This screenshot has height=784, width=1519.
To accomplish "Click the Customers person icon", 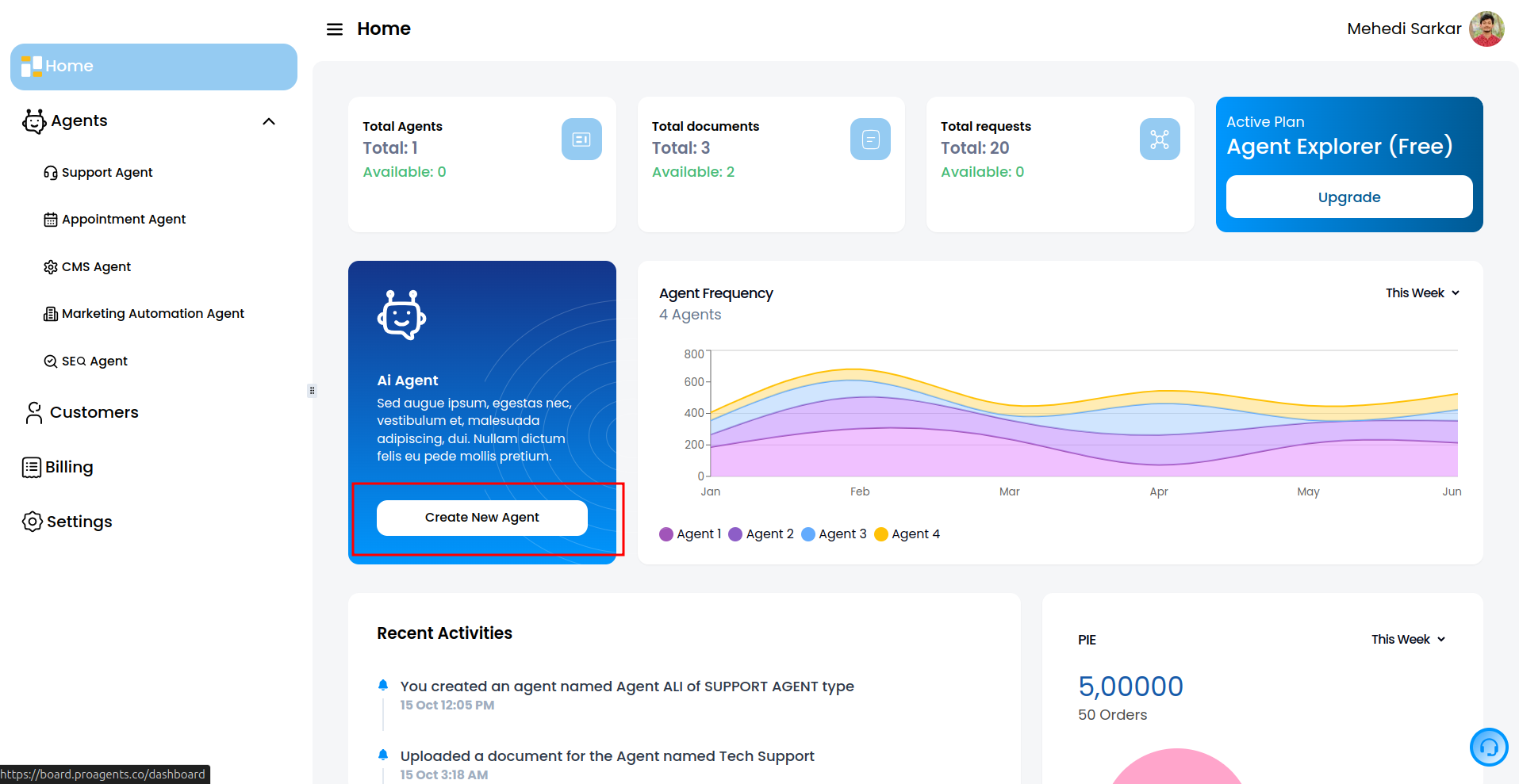I will tap(34, 412).
